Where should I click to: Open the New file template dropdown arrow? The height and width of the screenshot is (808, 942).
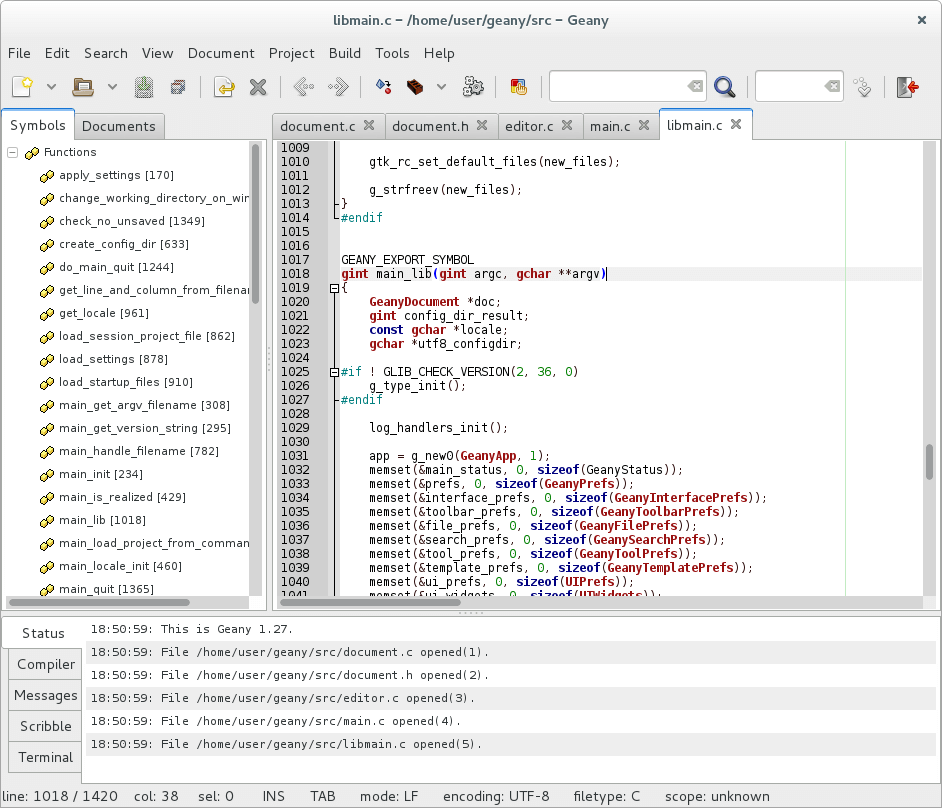point(52,87)
